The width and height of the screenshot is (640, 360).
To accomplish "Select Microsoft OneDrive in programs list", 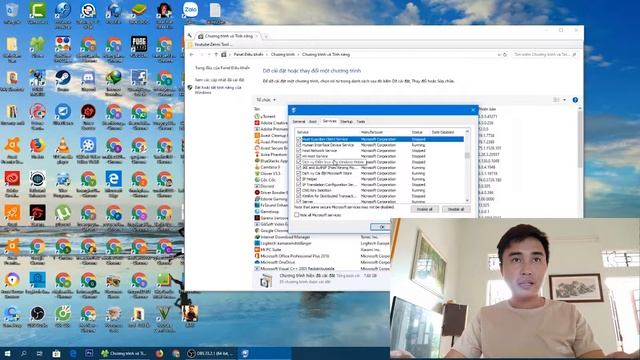I will click(278, 262).
